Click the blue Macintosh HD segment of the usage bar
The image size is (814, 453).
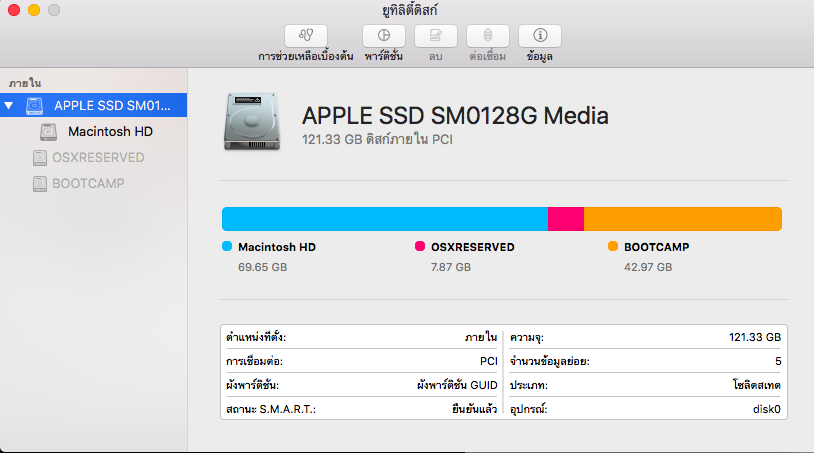[385, 219]
